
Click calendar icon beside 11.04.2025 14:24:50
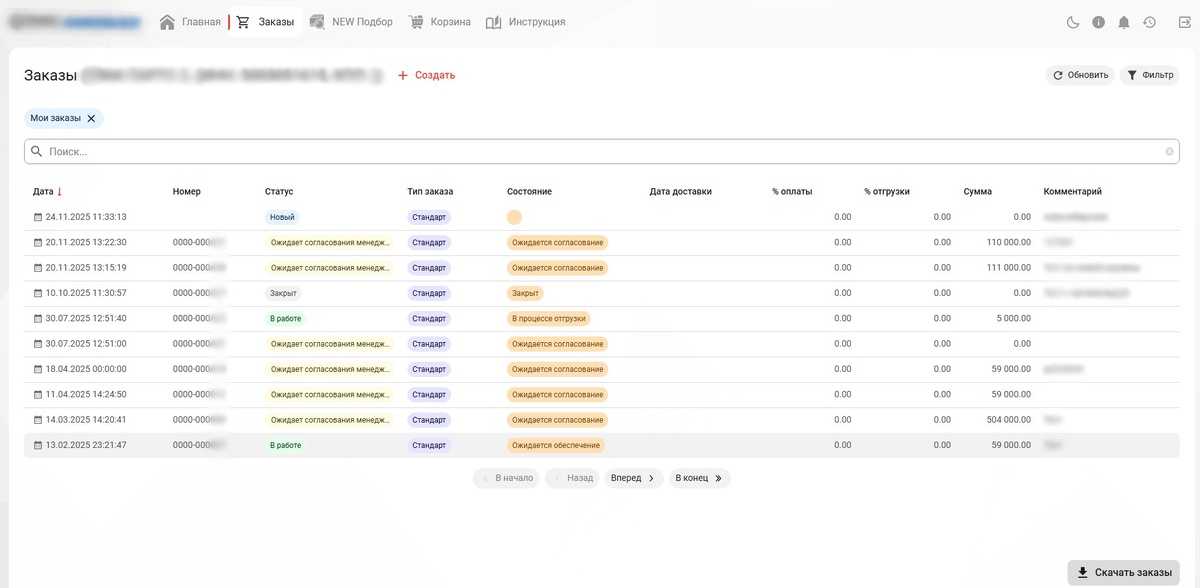coord(38,394)
